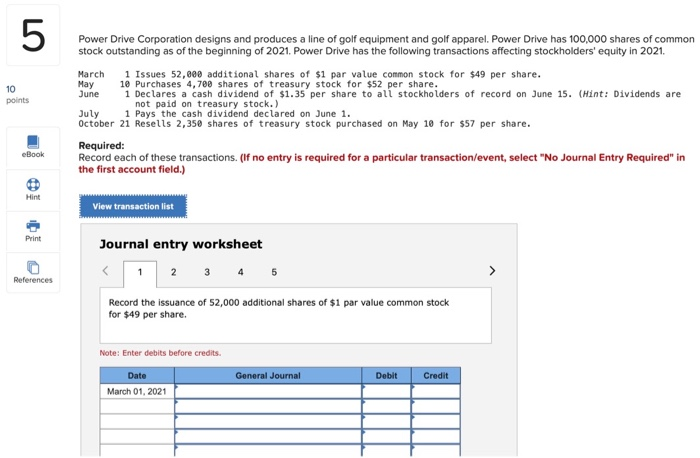The image size is (700, 458).
Task: Click Debit field in third row
Action: click(x=386, y=422)
